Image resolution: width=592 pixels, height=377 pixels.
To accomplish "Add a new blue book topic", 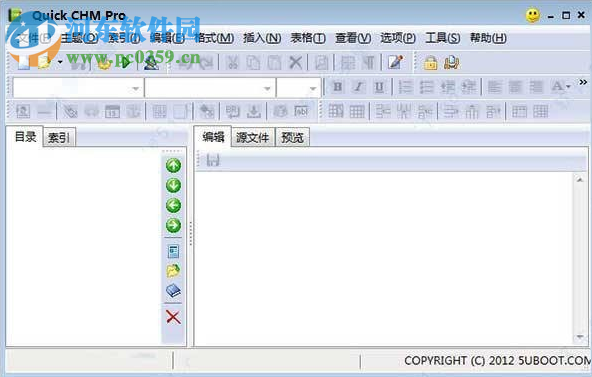I will 173,290.
